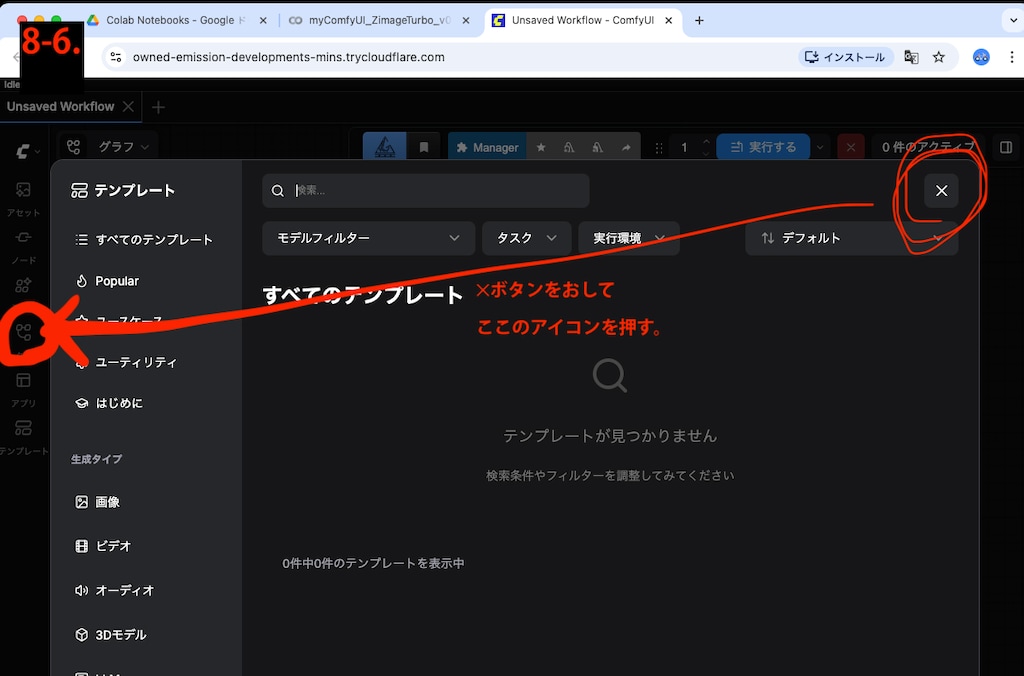
Task: Open the アプリ sidebar panel
Action: click(x=22, y=381)
